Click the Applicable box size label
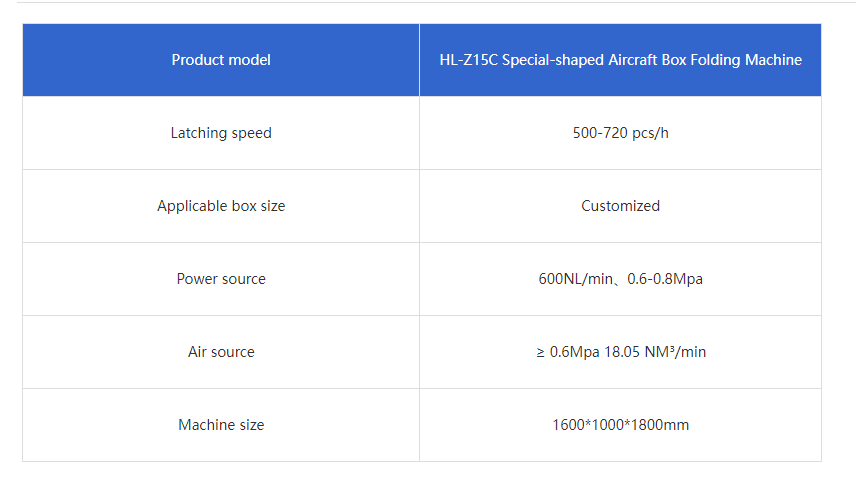856x486 pixels. click(221, 206)
